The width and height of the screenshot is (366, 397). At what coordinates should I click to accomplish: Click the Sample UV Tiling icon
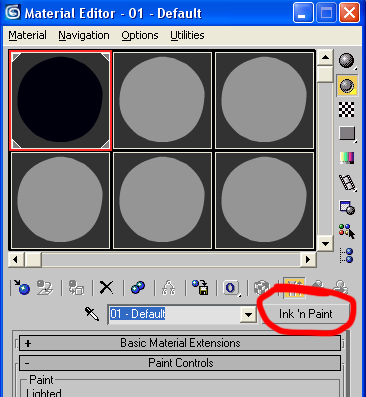click(347, 134)
